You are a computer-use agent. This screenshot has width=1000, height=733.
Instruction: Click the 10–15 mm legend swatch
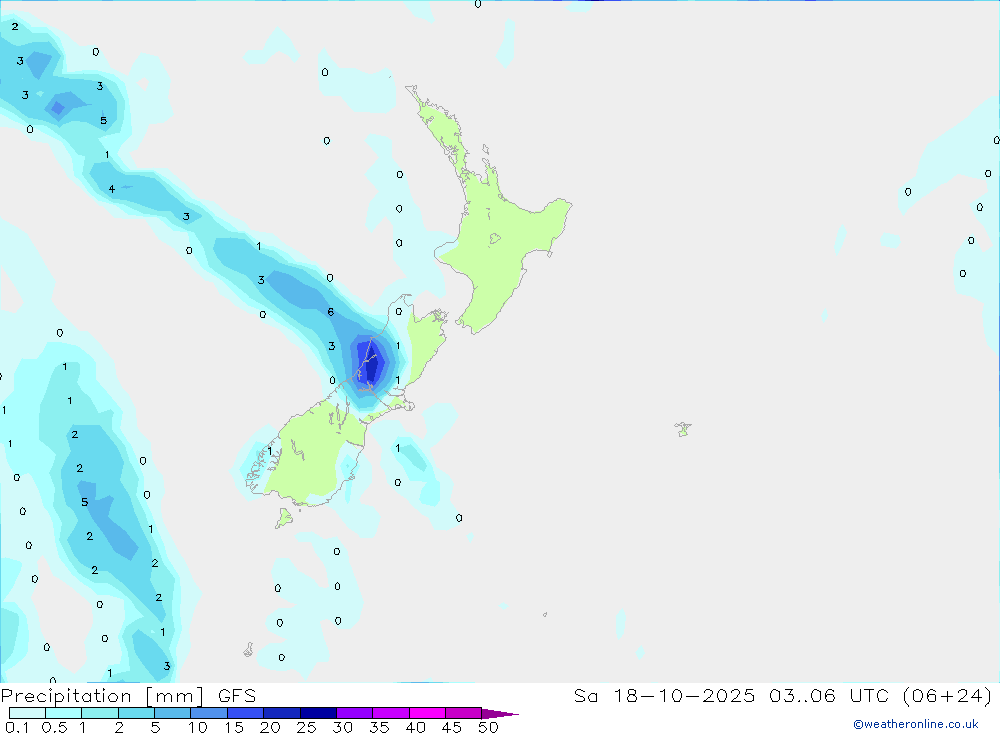pos(209,713)
